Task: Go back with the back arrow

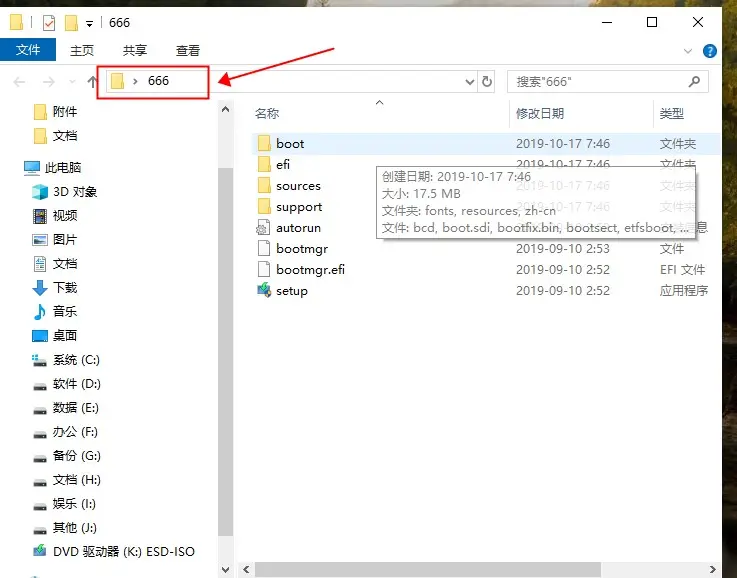Action: (19, 82)
